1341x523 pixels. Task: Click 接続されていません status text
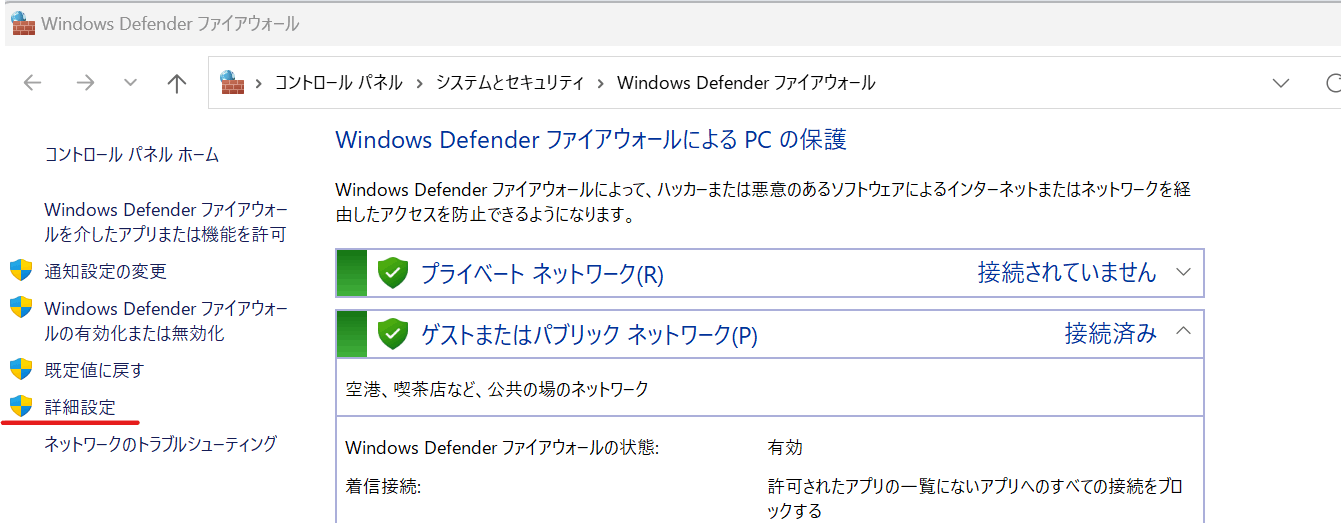1067,273
